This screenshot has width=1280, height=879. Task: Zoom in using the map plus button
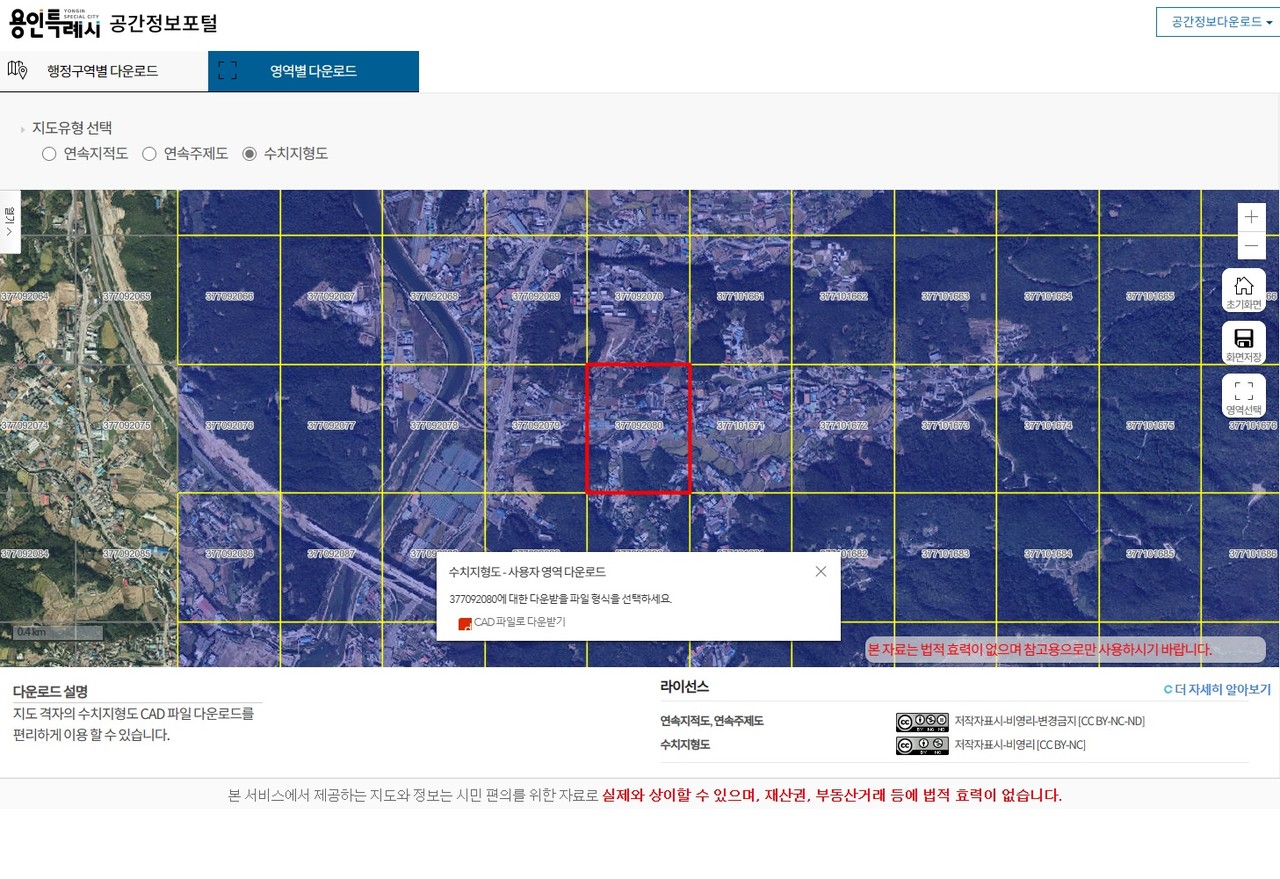click(x=1251, y=217)
